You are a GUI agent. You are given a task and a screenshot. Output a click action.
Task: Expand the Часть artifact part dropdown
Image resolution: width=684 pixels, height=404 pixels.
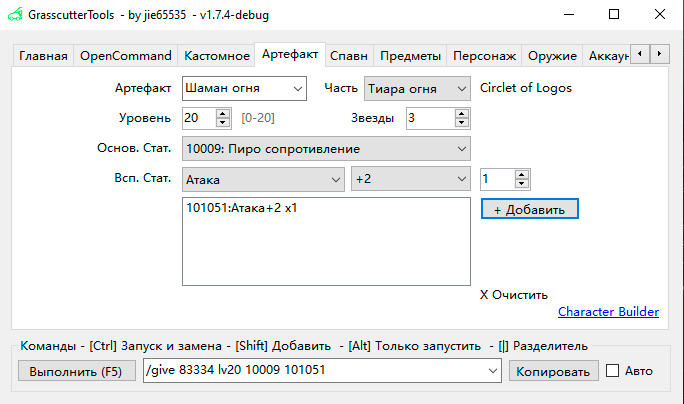click(461, 89)
